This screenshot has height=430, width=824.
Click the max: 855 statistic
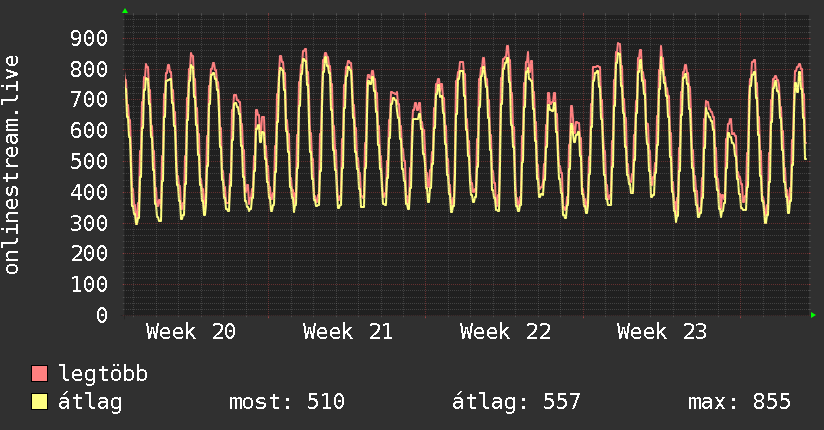pos(739,402)
